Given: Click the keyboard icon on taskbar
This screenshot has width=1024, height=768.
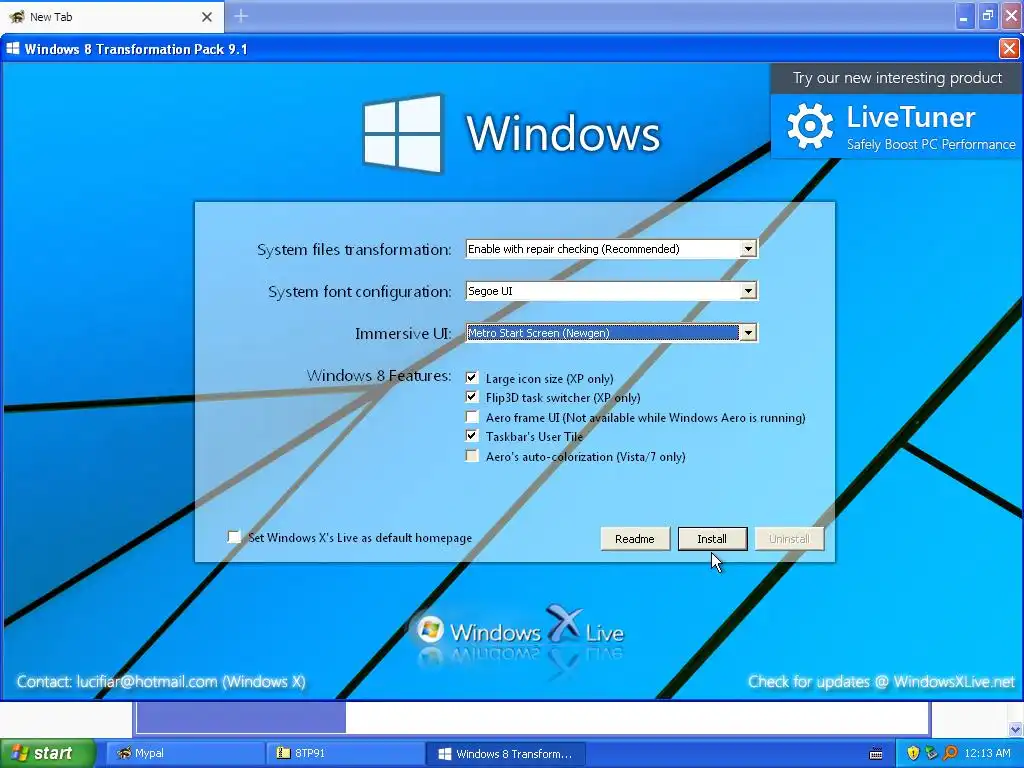Looking at the screenshot, I should click(x=876, y=754).
